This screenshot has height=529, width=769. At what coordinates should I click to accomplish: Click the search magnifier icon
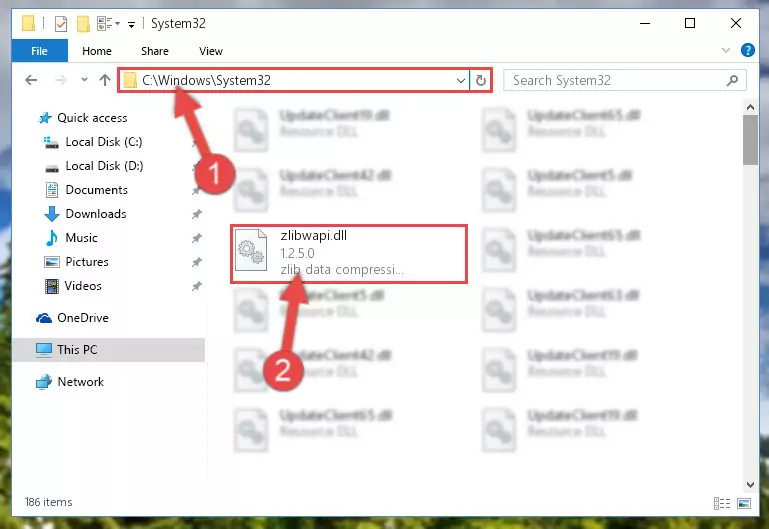732,80
